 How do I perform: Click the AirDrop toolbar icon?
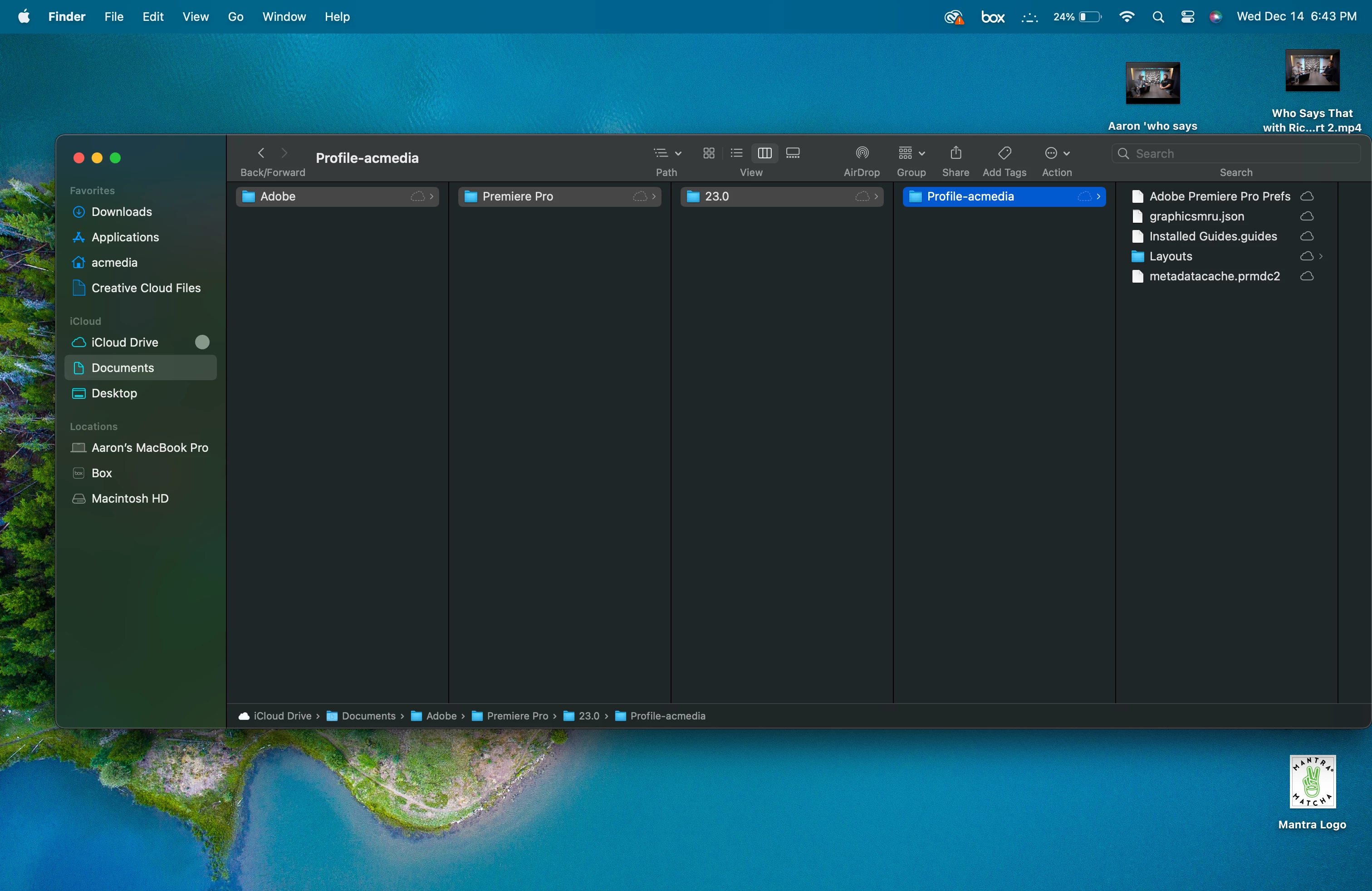[862, 153]
